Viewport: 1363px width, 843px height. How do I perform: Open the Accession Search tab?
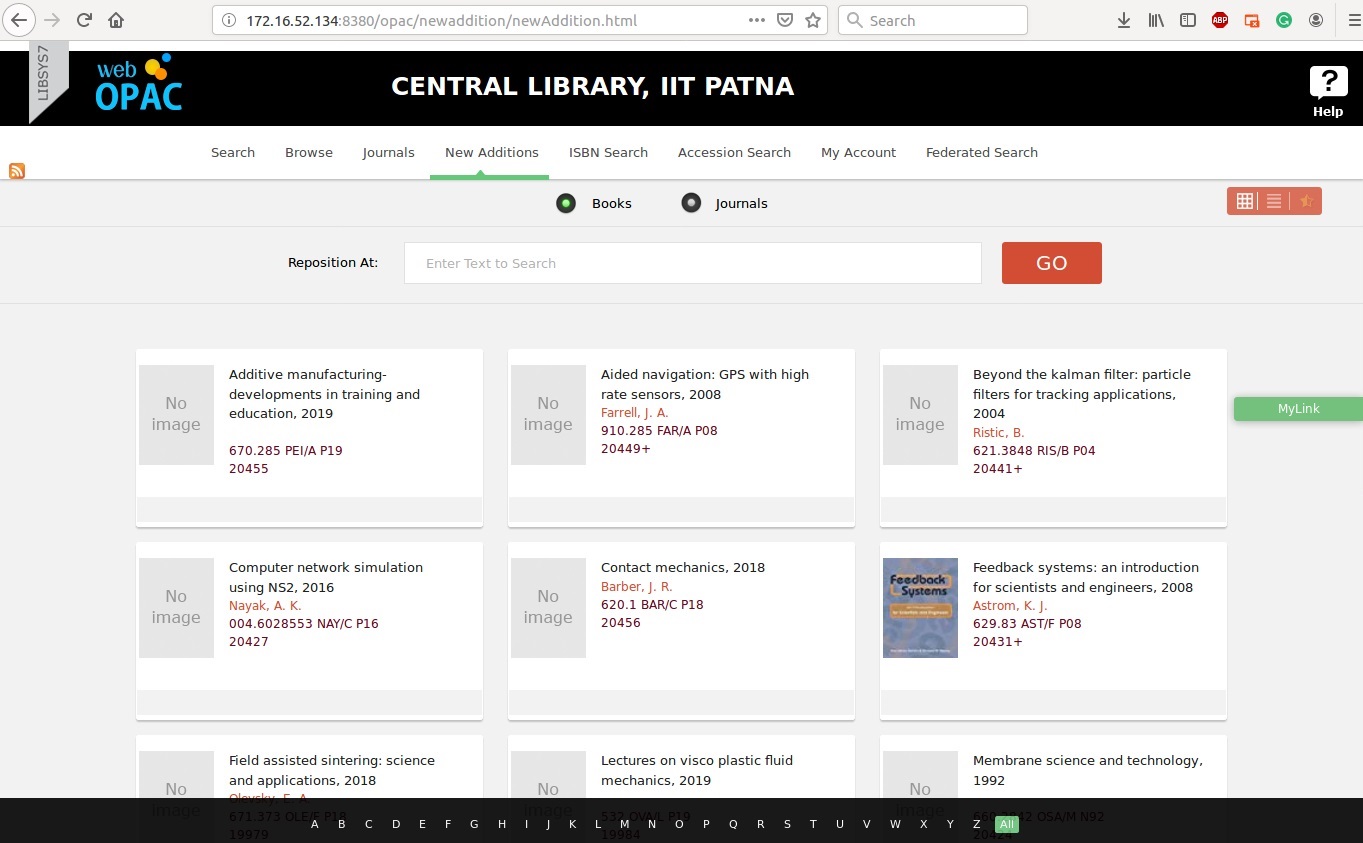[734, 152]
